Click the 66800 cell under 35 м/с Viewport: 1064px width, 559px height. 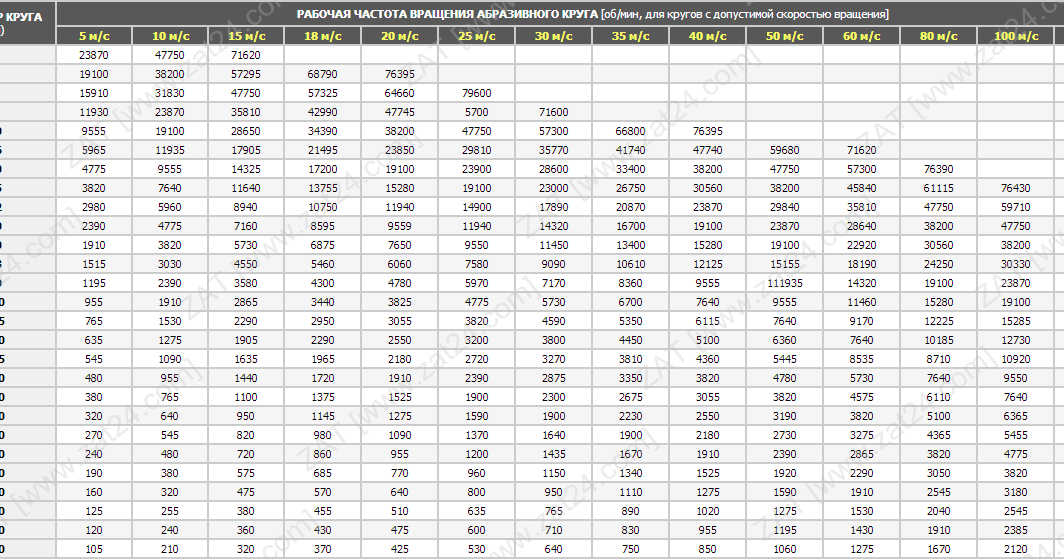(x=630, y=131)
